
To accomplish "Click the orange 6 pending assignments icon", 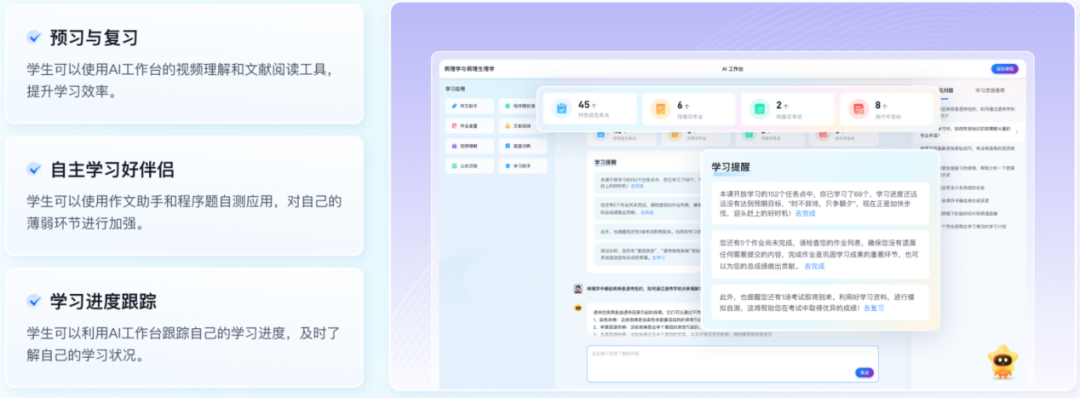I will [661, 109].
